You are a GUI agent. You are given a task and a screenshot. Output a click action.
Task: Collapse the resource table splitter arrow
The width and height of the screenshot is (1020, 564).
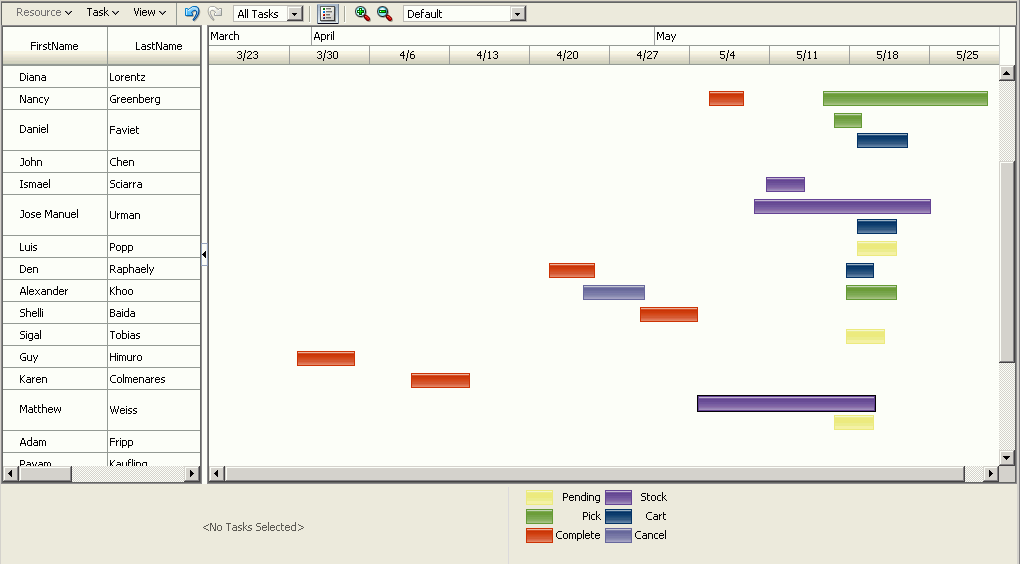[204, 254]
